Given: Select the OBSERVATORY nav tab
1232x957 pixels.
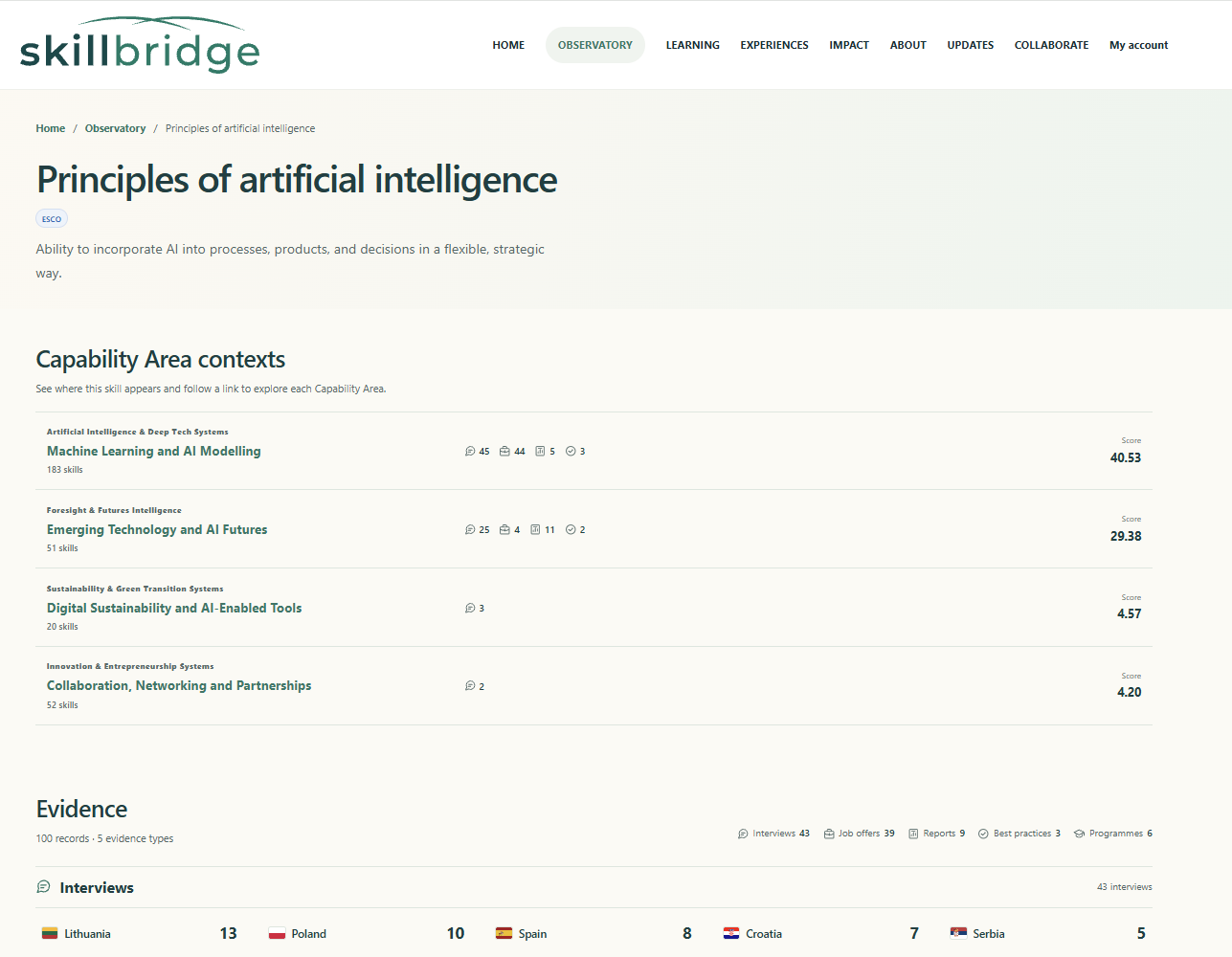Looking at the screenshot, I should point(595,45).
